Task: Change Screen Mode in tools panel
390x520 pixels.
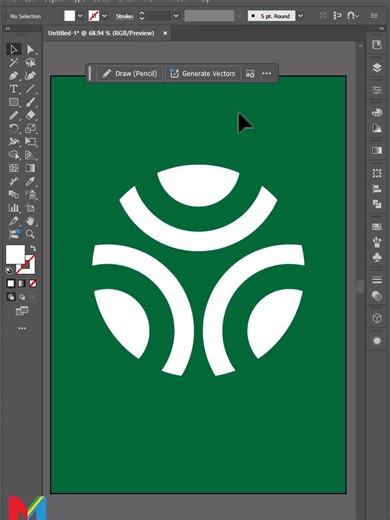Action: [x=22, y=311]
